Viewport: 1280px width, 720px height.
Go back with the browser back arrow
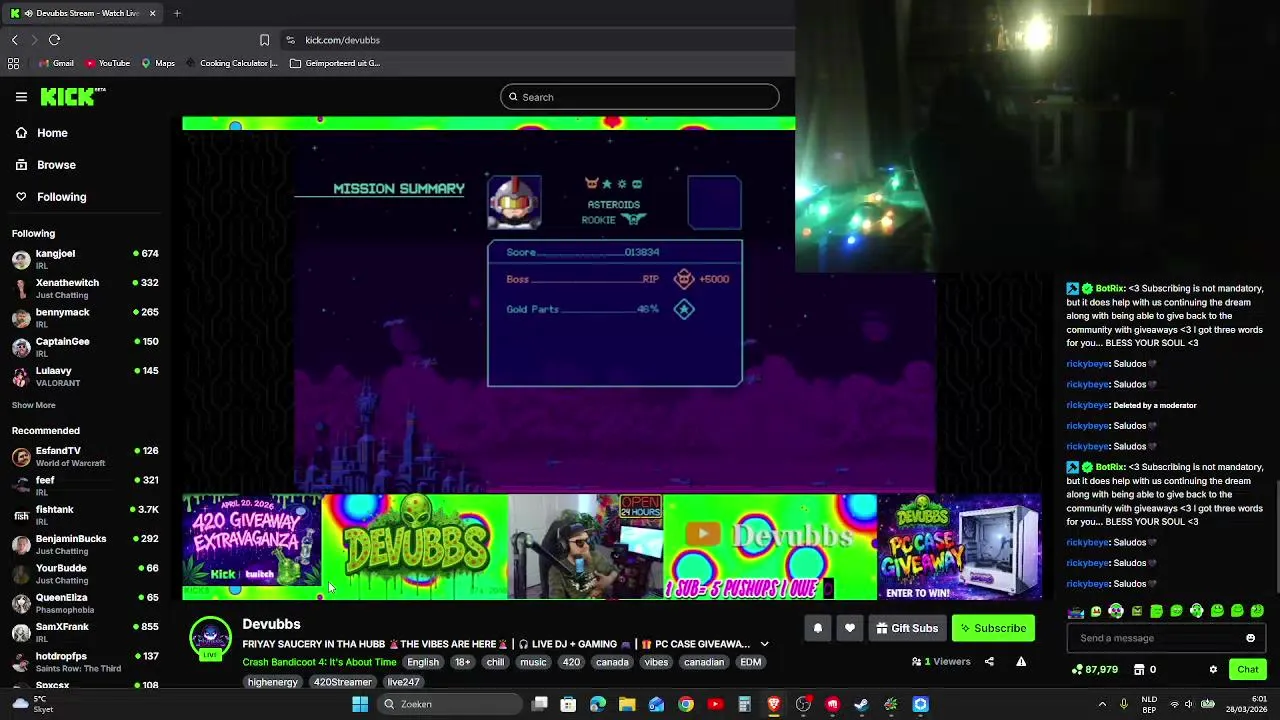[x=14, y=40]
